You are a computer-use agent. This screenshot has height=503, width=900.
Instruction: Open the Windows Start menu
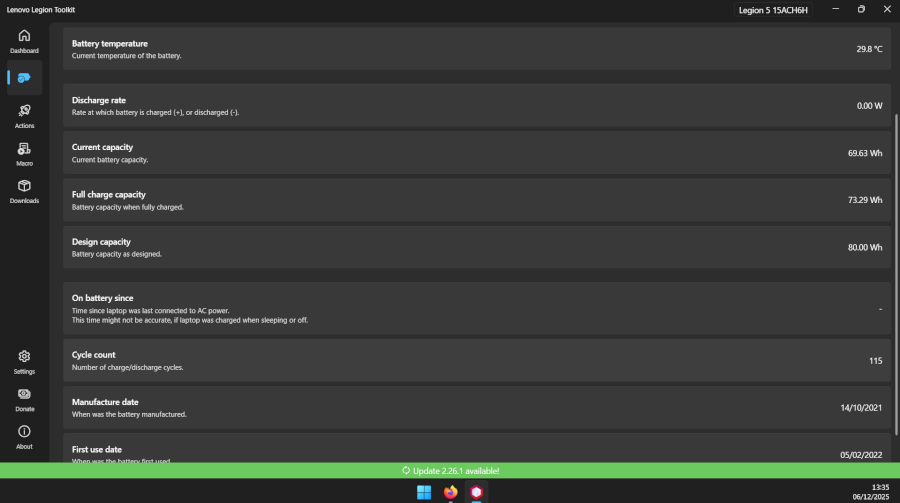coord(424,492)
